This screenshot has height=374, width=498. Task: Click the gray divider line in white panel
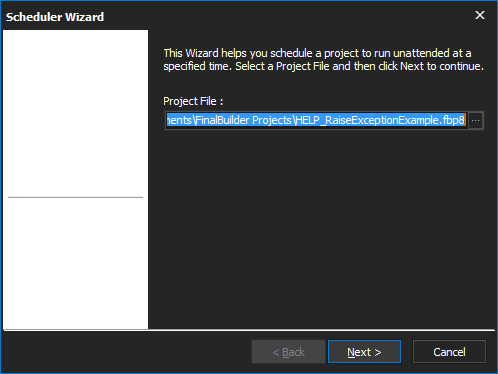pos(75,197)
